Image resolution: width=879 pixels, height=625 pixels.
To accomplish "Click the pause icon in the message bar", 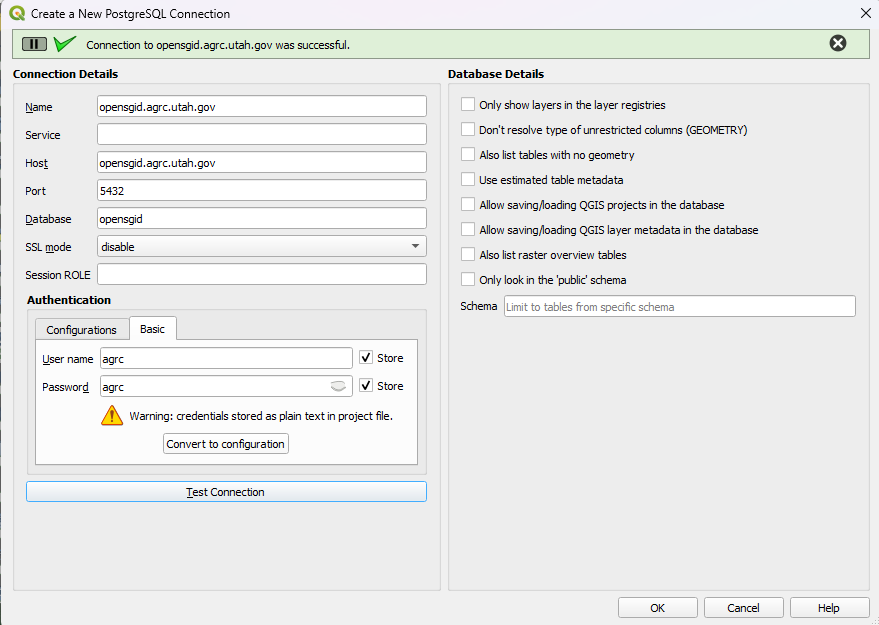I will pos(34,44).
